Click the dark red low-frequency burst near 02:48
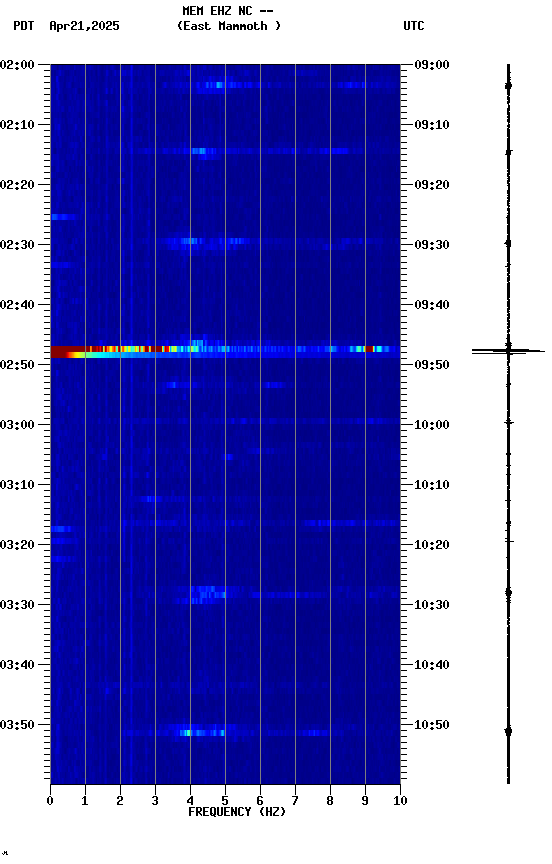Viewport: 552px width, 864px height. pyautogui.click(x=68, y=352)
